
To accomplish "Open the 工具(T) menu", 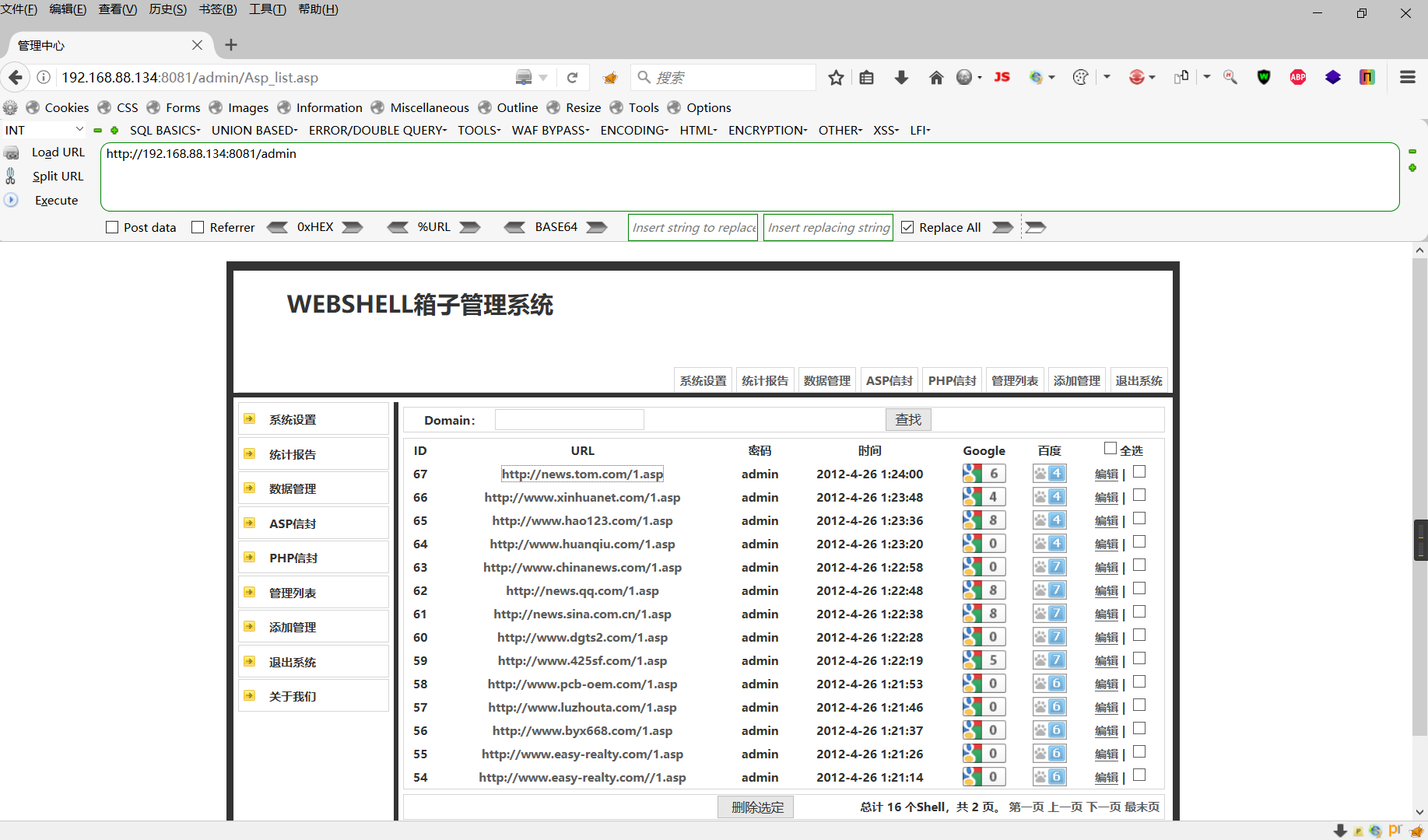I will (268, 9).
